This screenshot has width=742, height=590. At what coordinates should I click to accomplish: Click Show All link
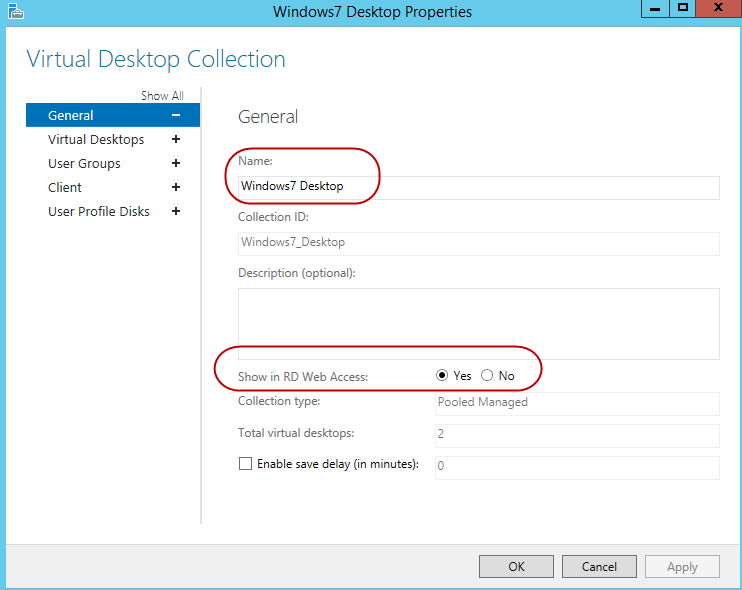pos(162,96)
